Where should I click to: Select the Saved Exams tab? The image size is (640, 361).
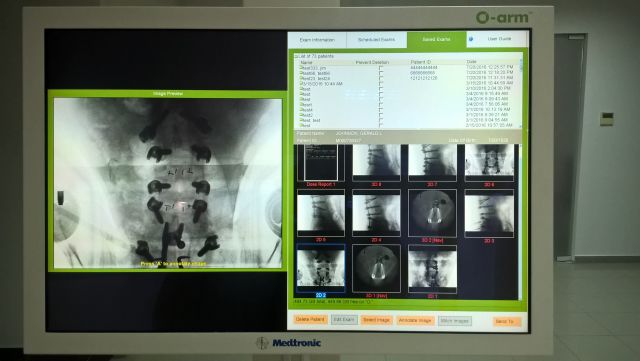[x=436, y=40]
